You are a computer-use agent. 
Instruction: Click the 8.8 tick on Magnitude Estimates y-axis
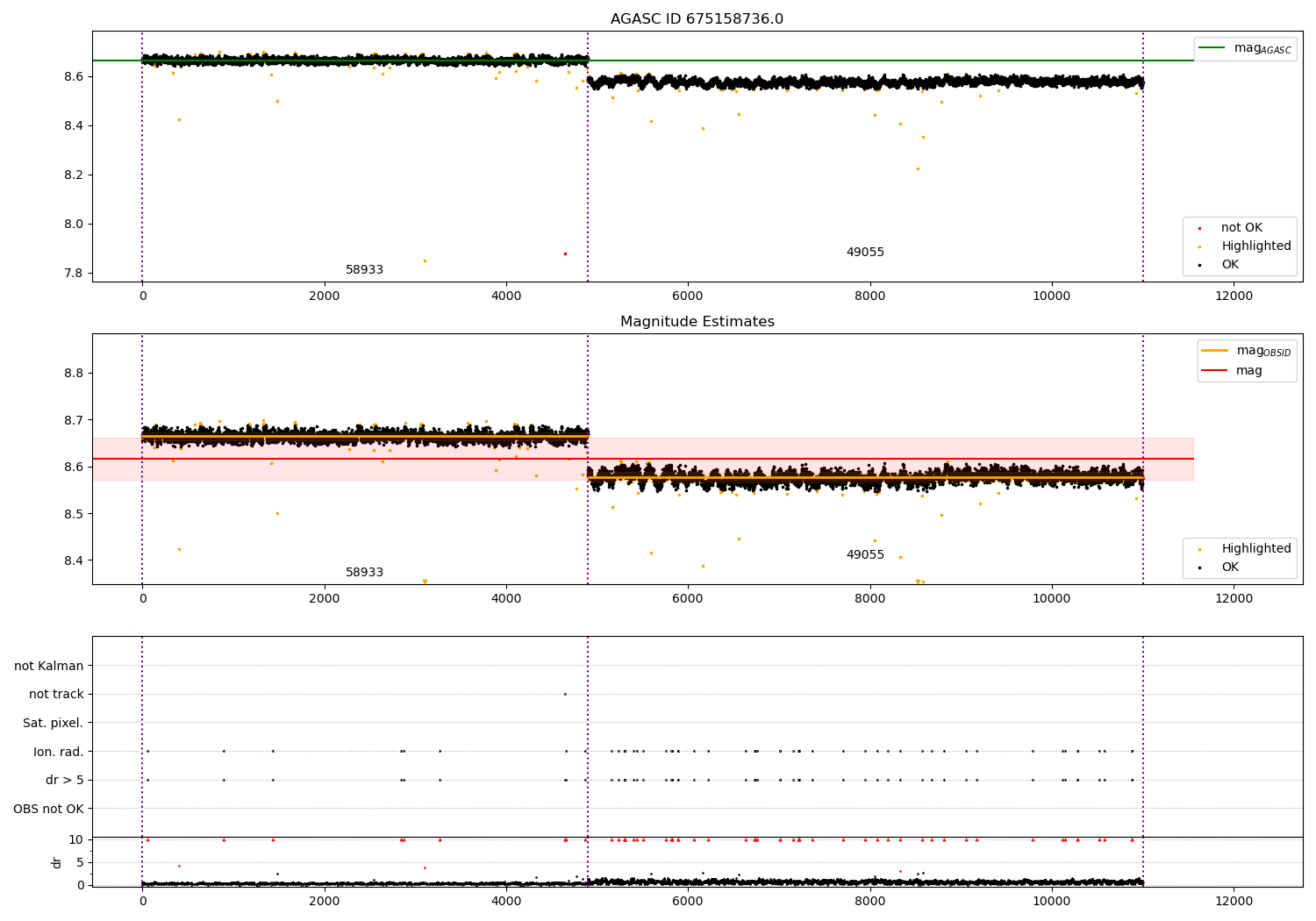pyautogui.click(x=74, y=374)
